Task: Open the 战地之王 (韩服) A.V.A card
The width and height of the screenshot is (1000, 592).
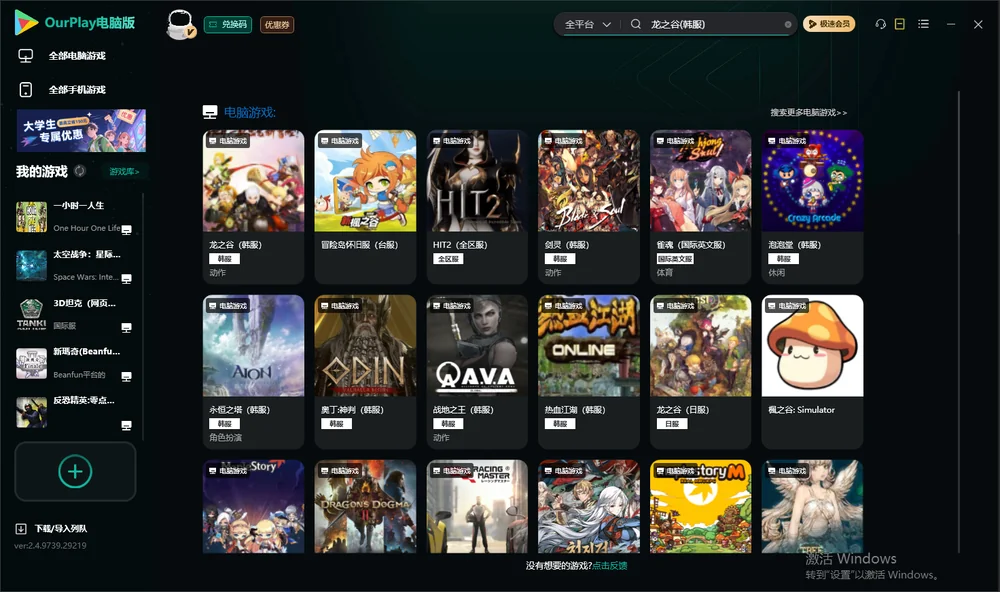Action: pos(477,372)
